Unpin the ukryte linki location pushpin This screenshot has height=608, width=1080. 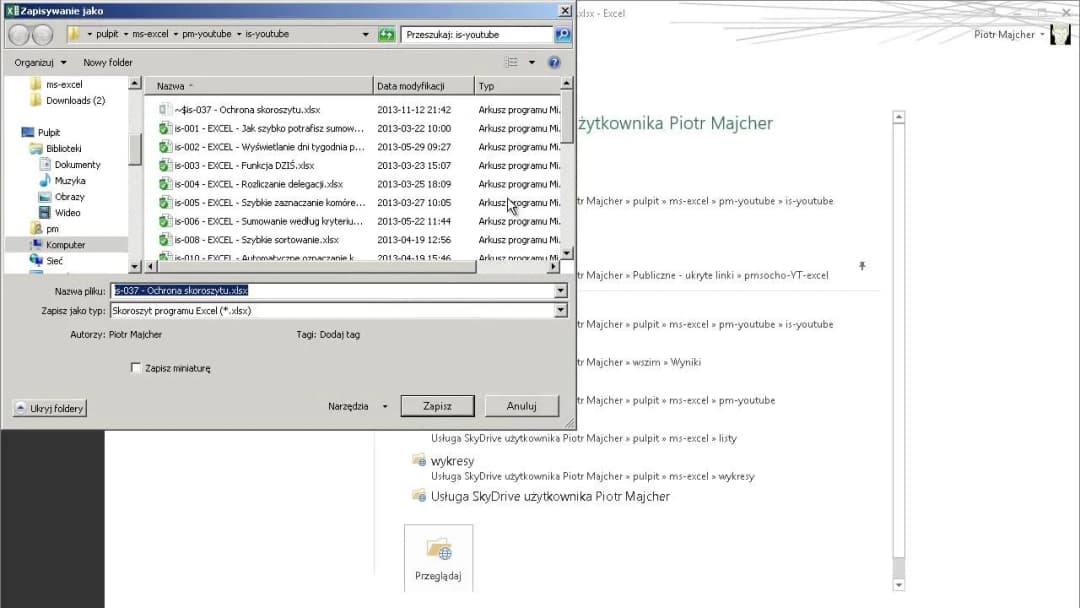tap(862, 266)
